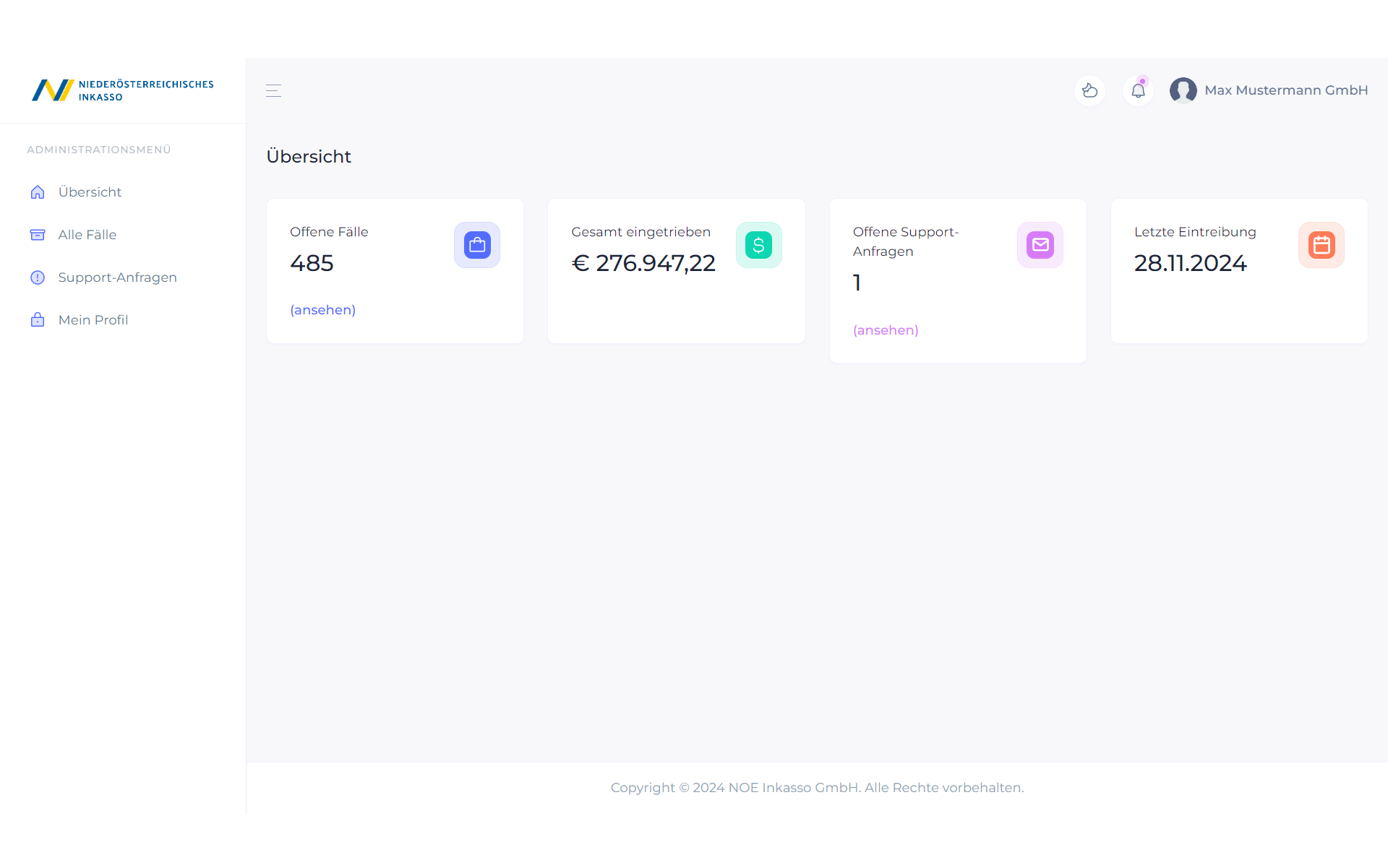Open Alle Fälle in sidebar

pos(87,235)
